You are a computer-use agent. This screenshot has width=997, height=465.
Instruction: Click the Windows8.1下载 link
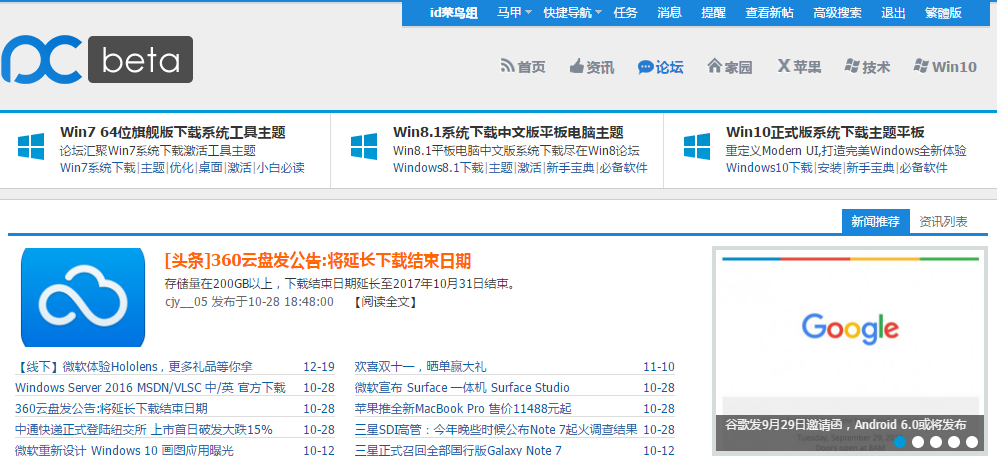tap(439, 168)
